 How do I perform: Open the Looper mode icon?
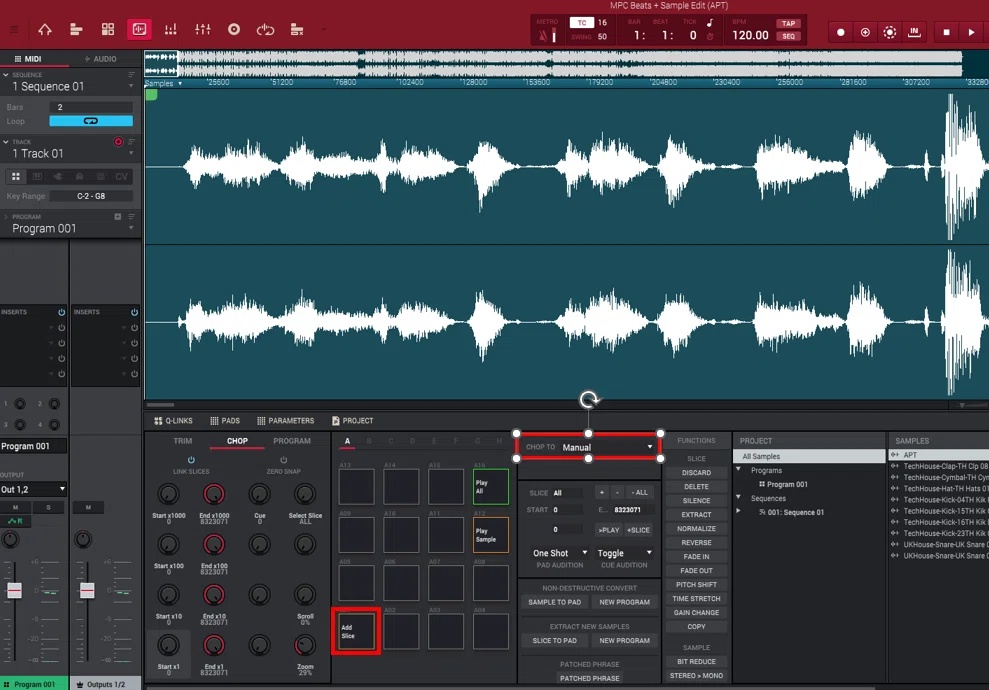point(266,30)
